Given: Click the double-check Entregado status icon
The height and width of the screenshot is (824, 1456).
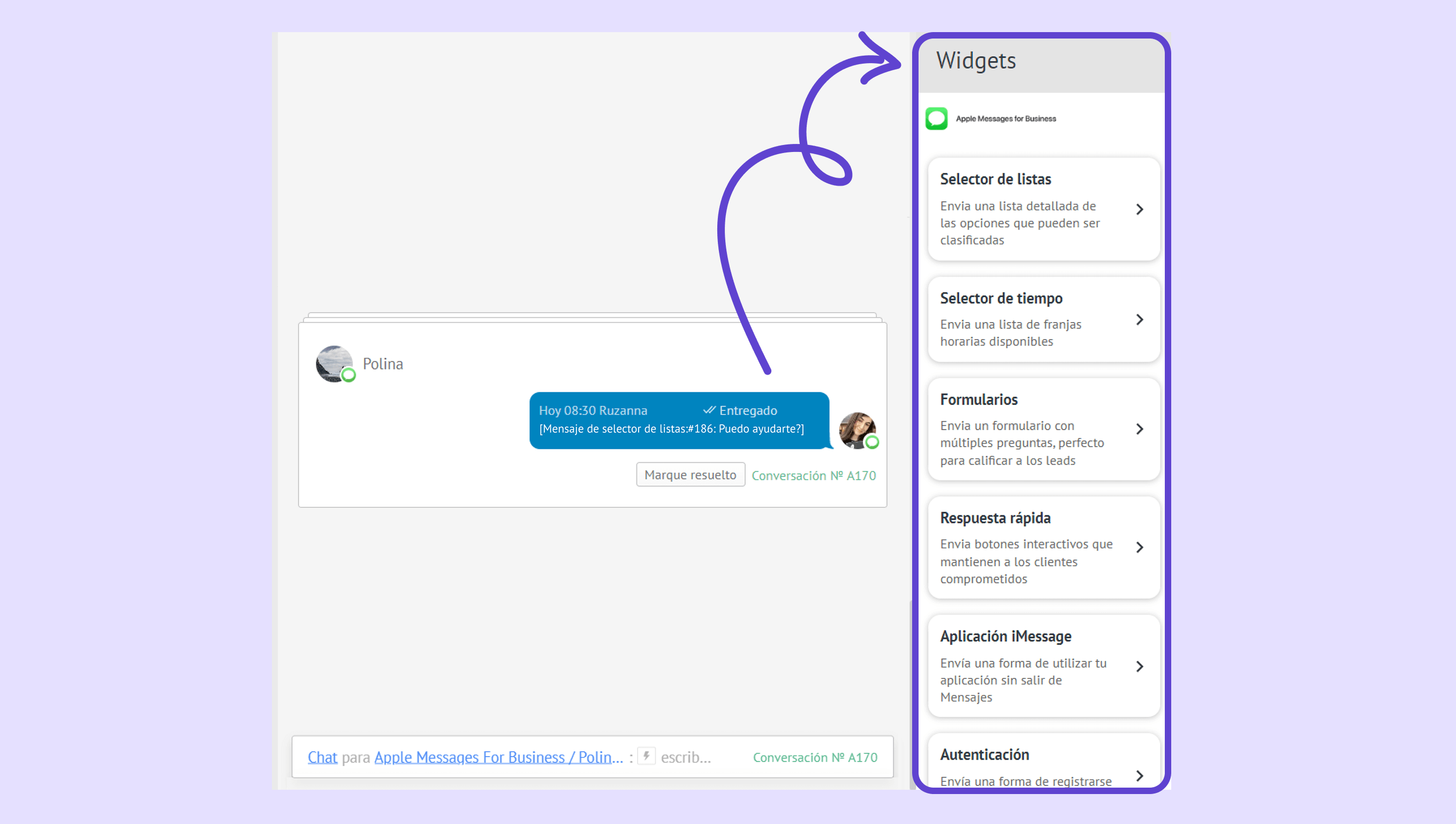Looking at the screenshot, I should pyautogui.click(x=709, y=410).
